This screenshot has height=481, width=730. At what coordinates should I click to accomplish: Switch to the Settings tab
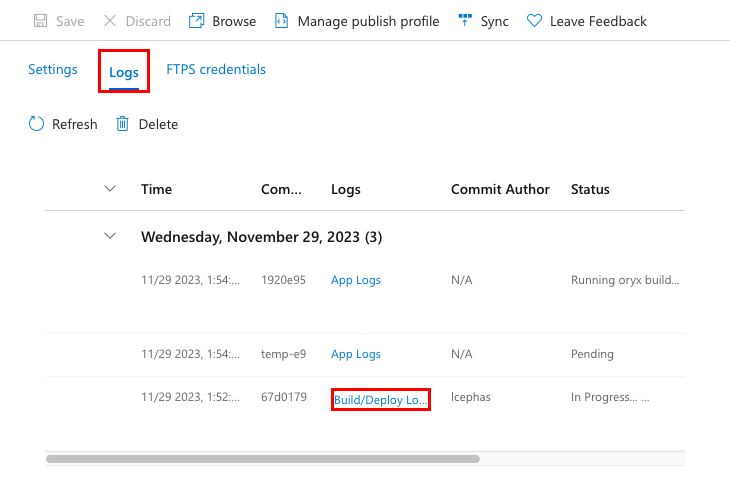coord(53,70)
